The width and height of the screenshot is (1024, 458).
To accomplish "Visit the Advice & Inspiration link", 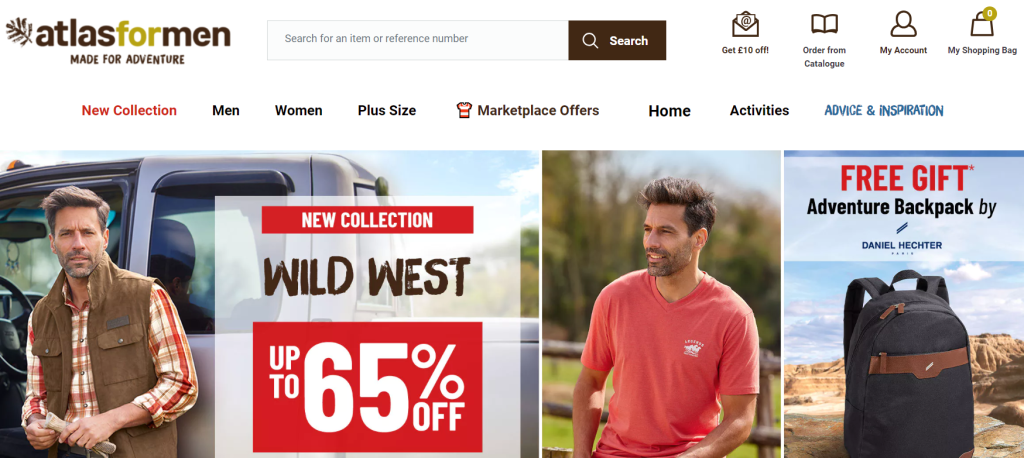I will tap(884, 110).
